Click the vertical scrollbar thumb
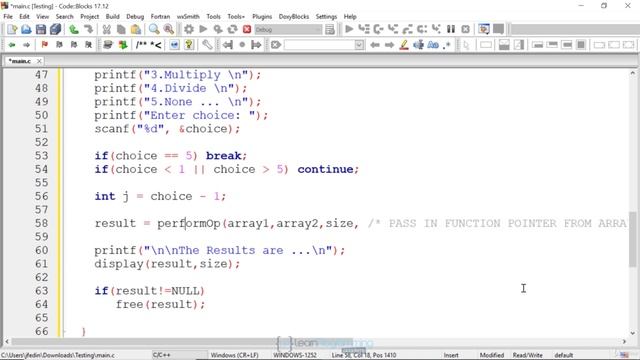This screenshot has height=360, width=640. tap(633, 239)
